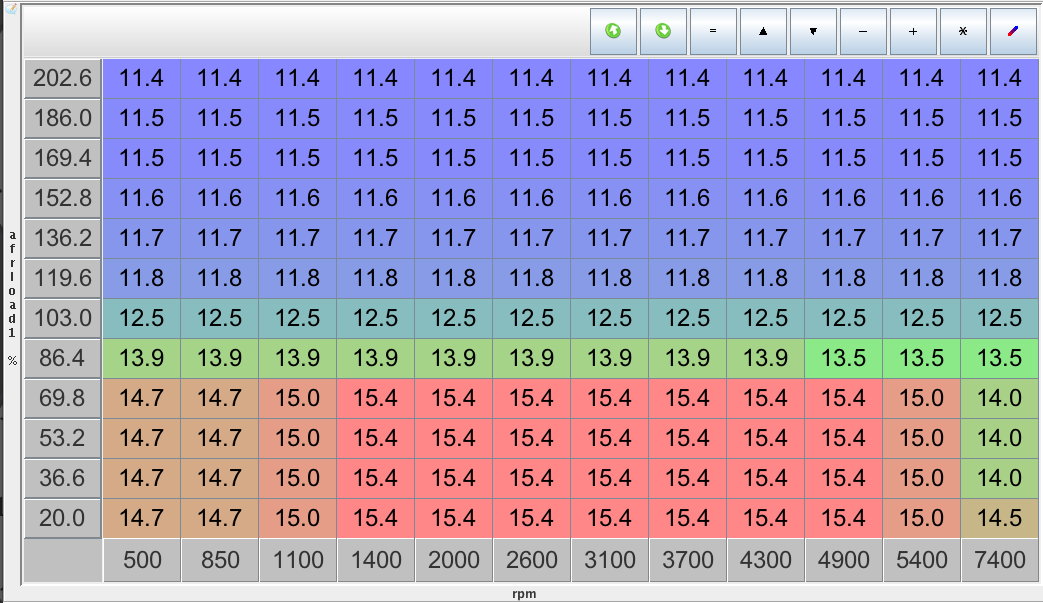The height and width of the screenshot is (603, 1043).
Task: Select 13.9 cell at 500 rpm column
Action: (142, 358)
